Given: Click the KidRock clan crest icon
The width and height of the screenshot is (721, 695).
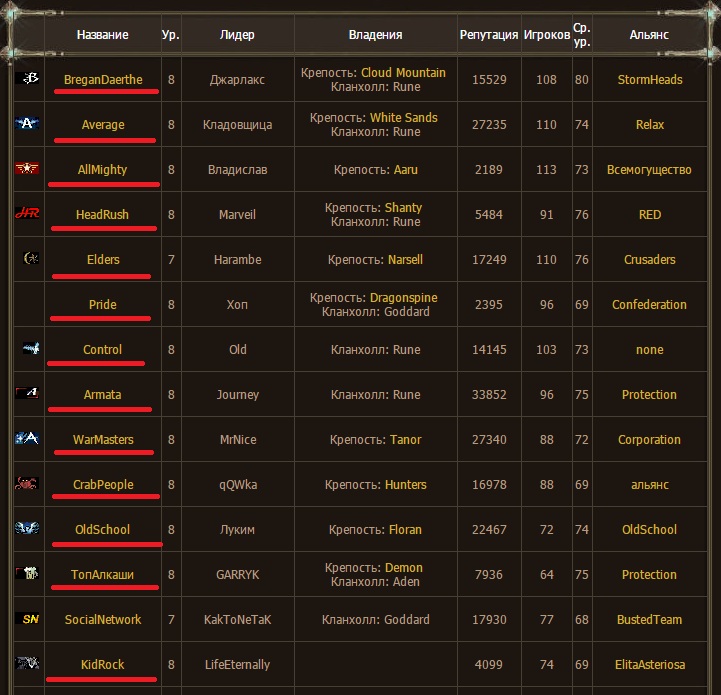Looking at the screenshot, I should (x=28, y=664).
